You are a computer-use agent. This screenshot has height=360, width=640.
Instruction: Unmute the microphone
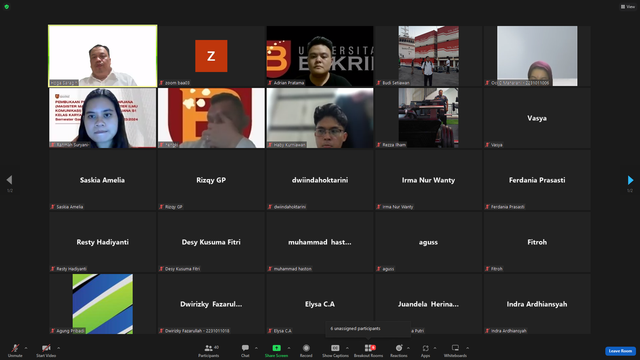[15, 350]
